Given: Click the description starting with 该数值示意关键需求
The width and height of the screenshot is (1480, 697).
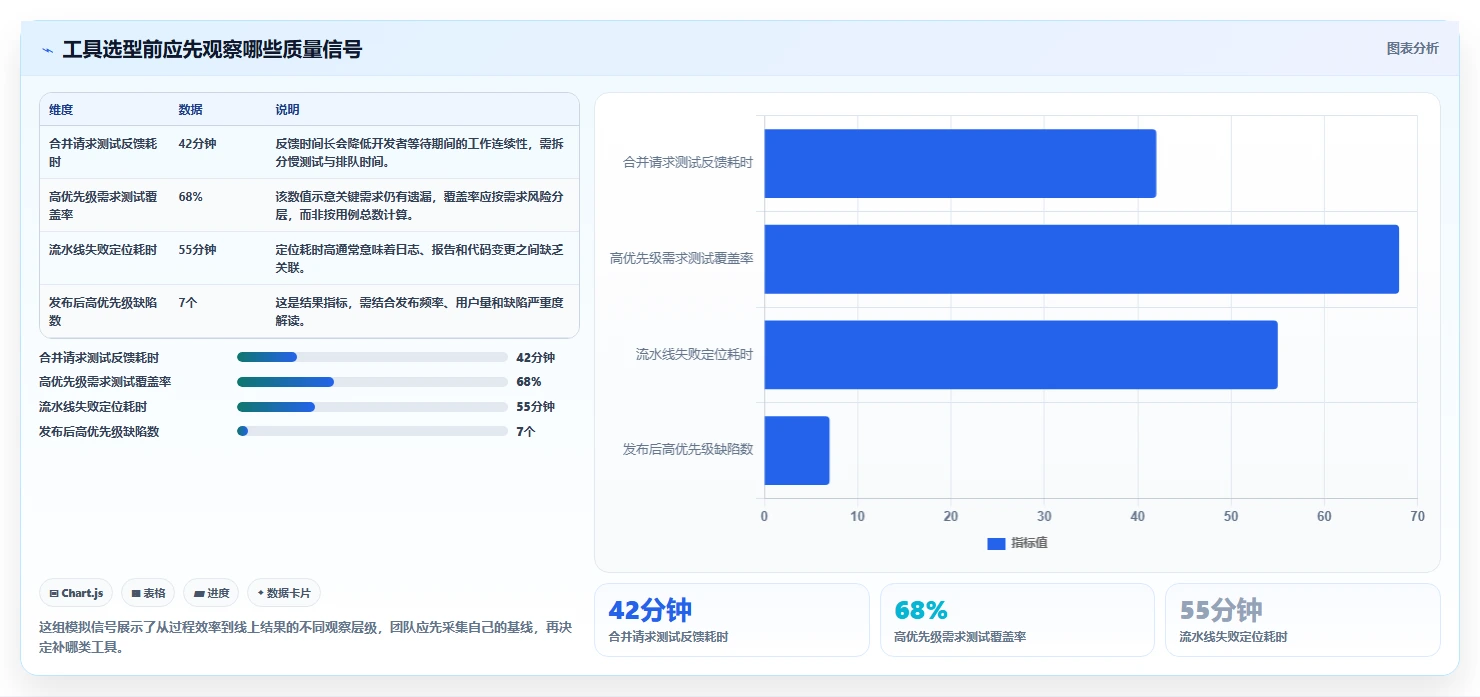Looking at the screenshot, I should pos(419,206).
